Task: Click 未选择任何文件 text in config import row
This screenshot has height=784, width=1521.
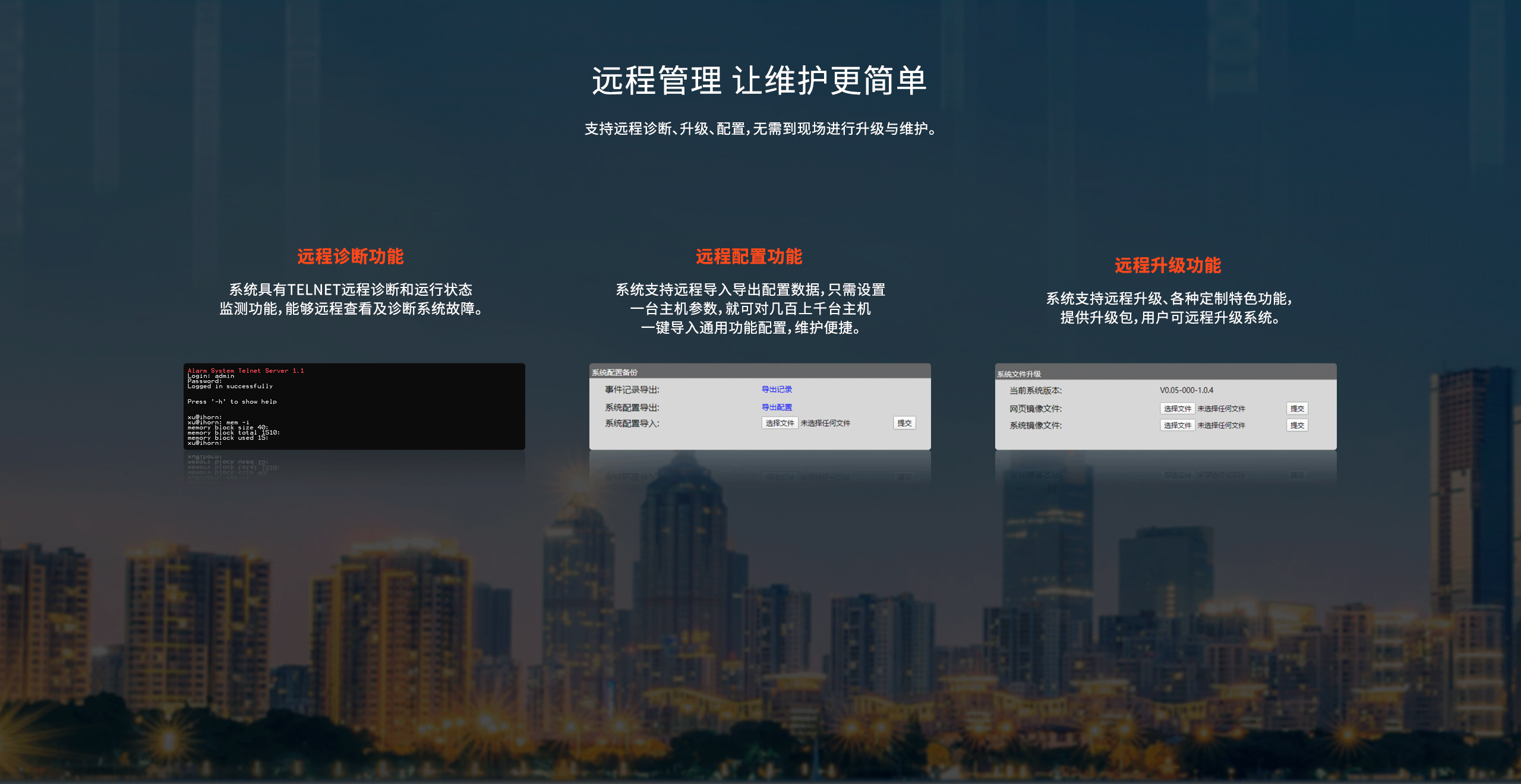Action: click(825, 423)
